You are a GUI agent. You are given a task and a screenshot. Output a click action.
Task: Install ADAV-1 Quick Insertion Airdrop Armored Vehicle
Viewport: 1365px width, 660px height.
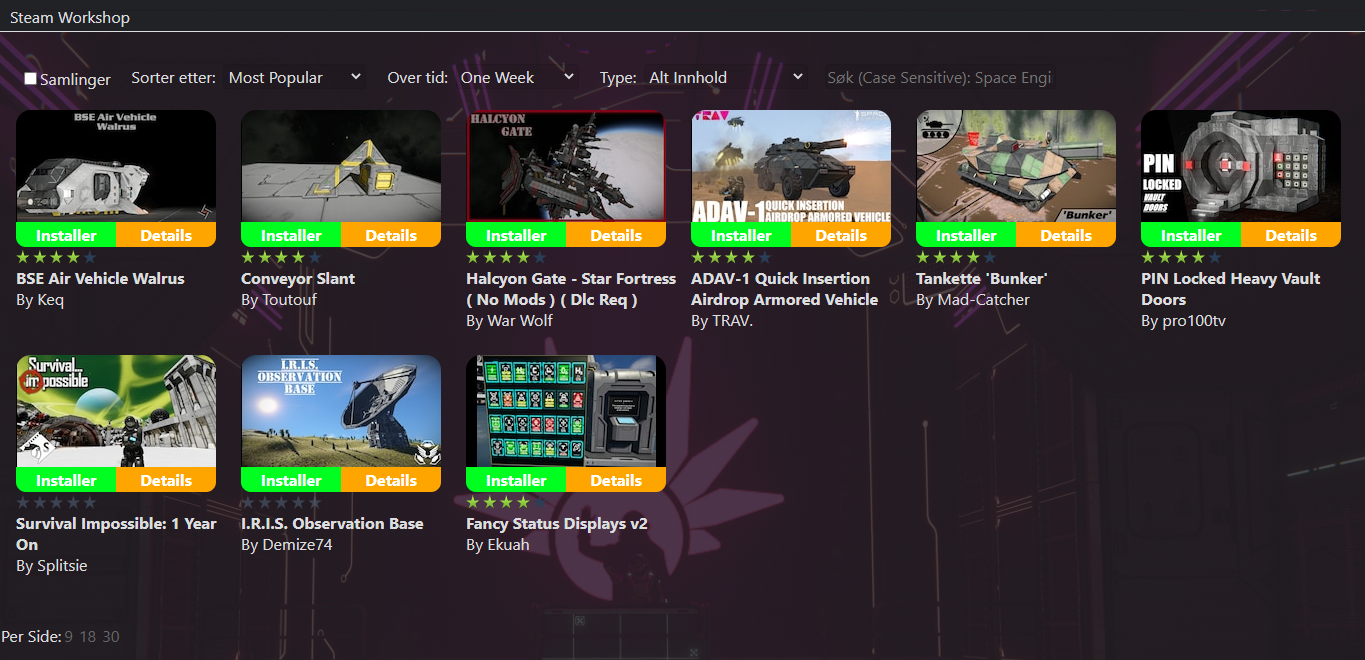741,235
